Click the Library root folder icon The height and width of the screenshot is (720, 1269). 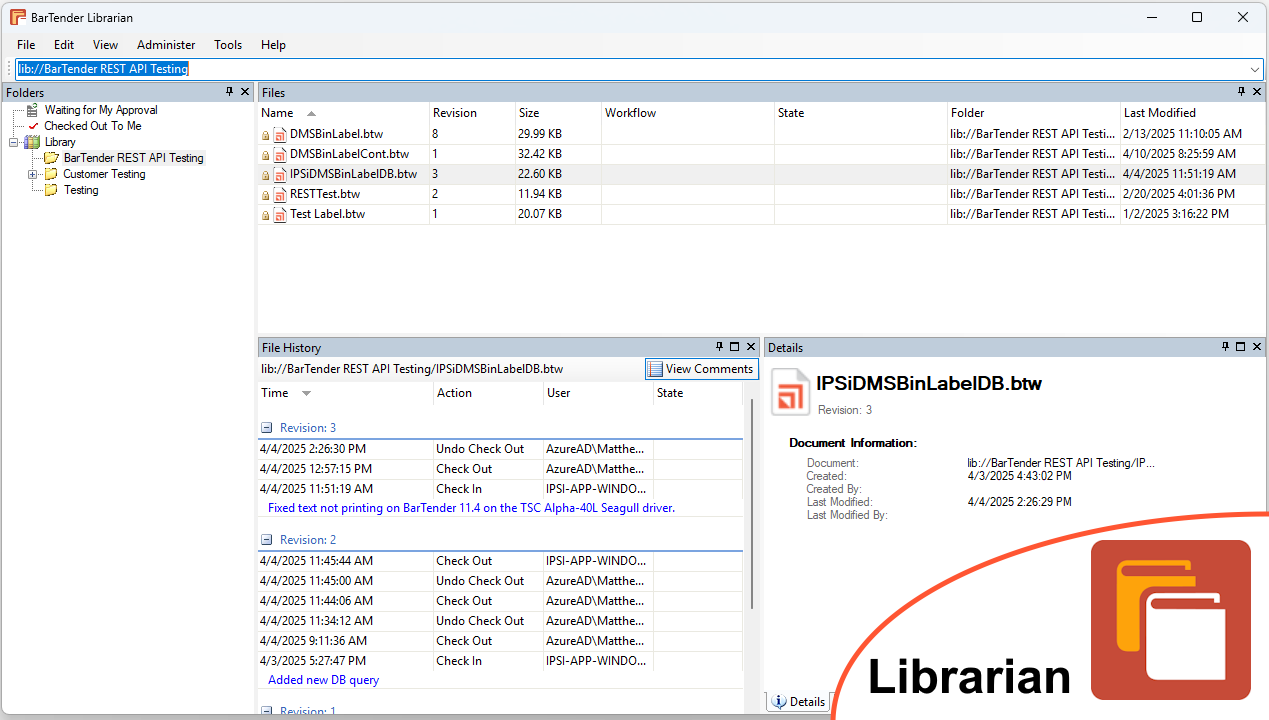pyautogui.click(x=33, y=142)
